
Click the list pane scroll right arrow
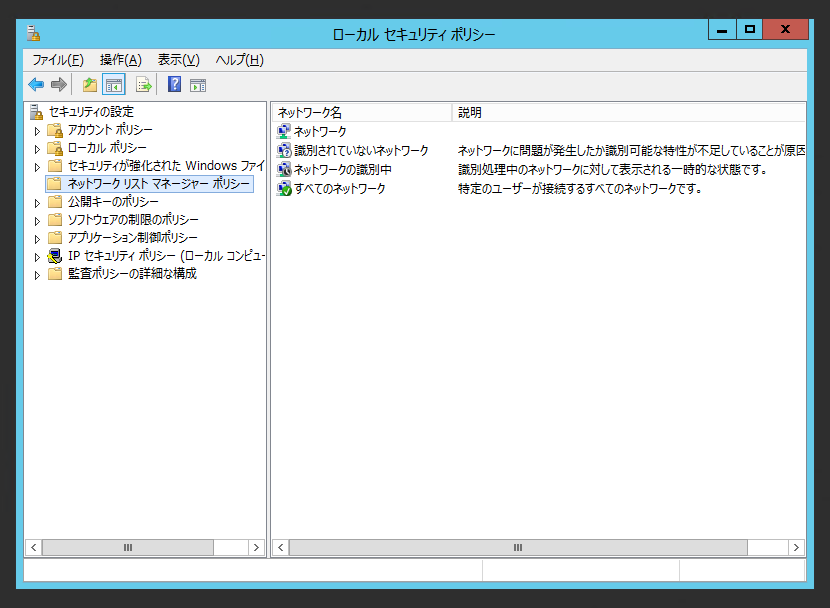[x=796, y=547]
